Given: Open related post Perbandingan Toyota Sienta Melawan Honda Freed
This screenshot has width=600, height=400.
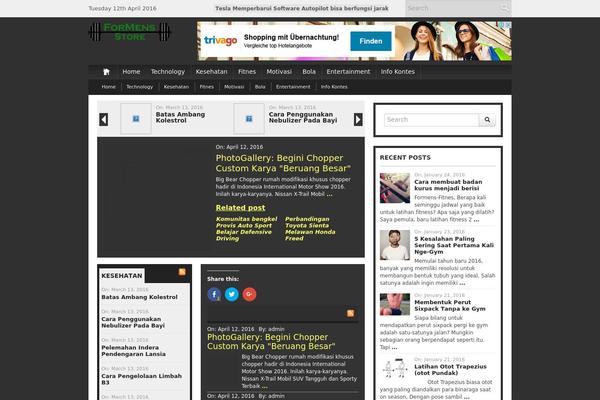Looking at the screenshot, I should click(310, 229).
